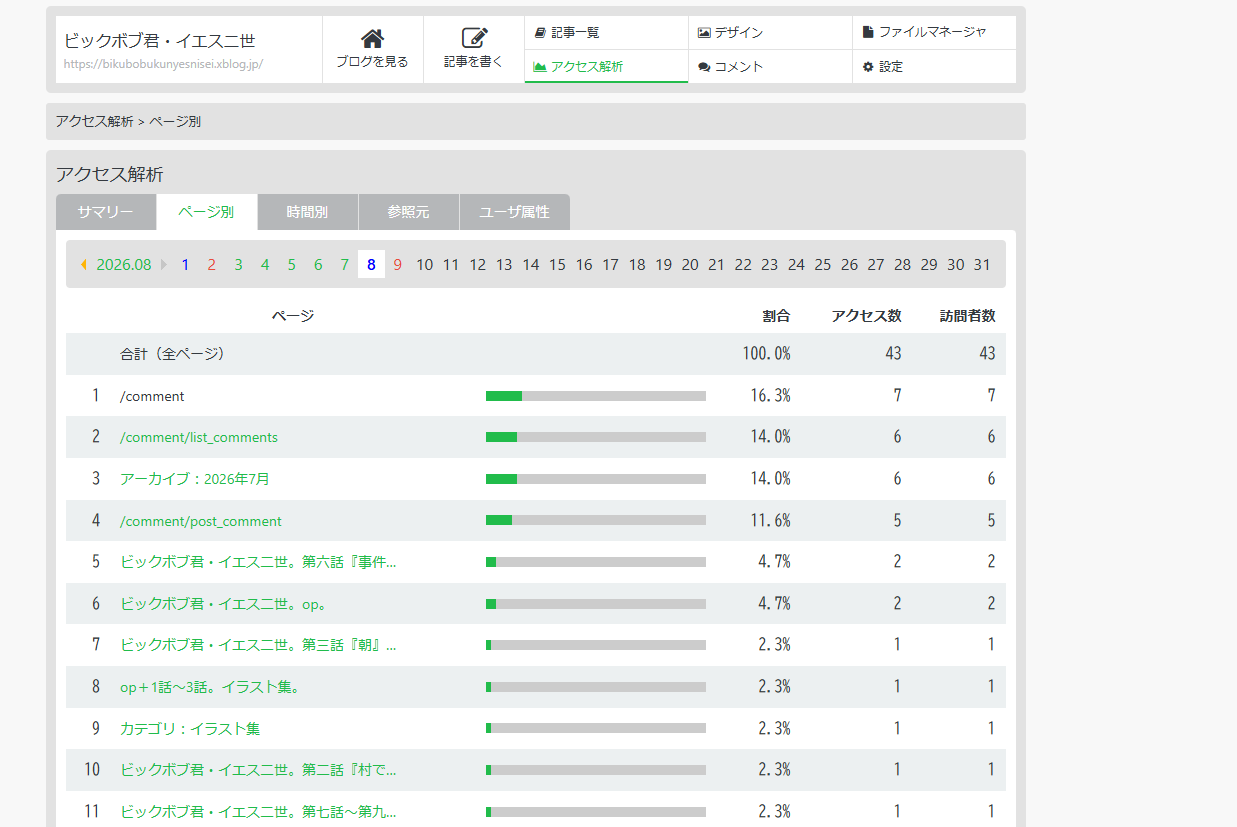Image resolution: width=1237 pixels, height=827 pixels.
Task: Click the 割合 column header
Action: click(x=776, y=316)
